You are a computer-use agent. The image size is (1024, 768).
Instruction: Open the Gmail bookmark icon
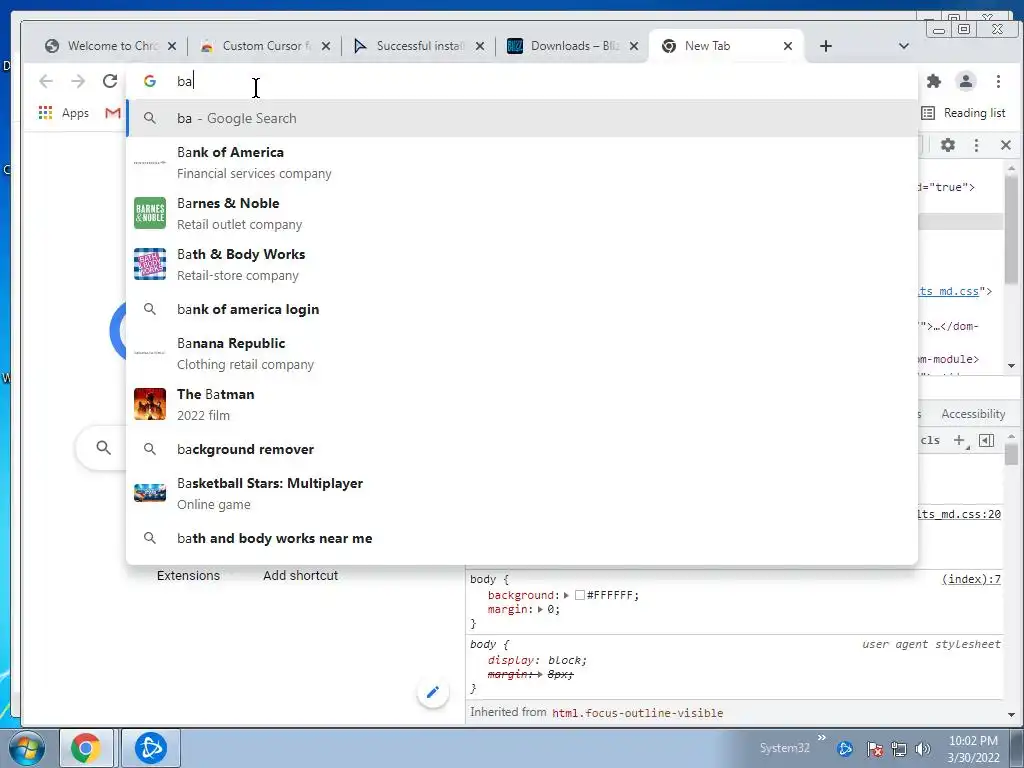[113, 113]
